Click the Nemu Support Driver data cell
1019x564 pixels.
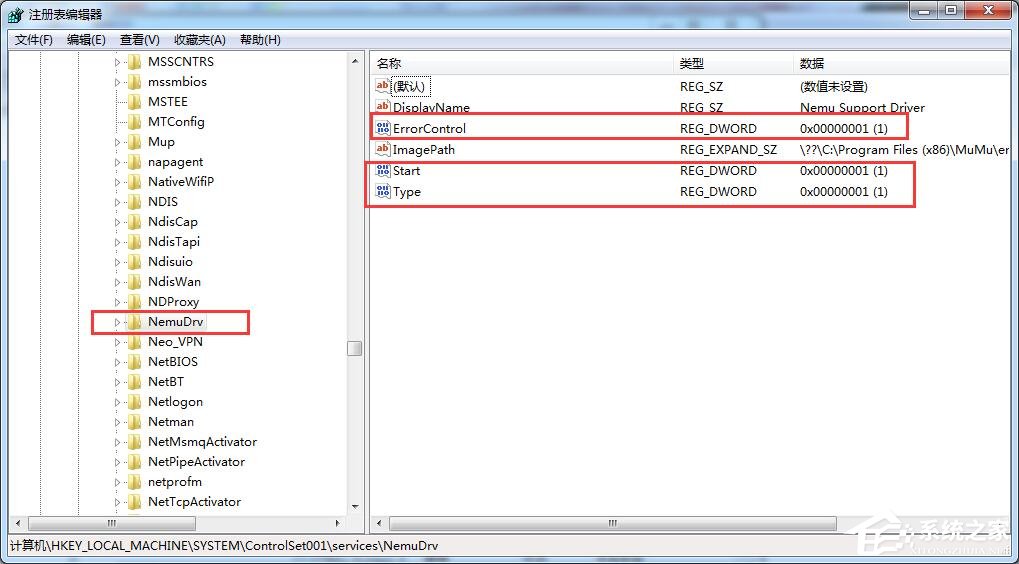click(x=862, y=108)
